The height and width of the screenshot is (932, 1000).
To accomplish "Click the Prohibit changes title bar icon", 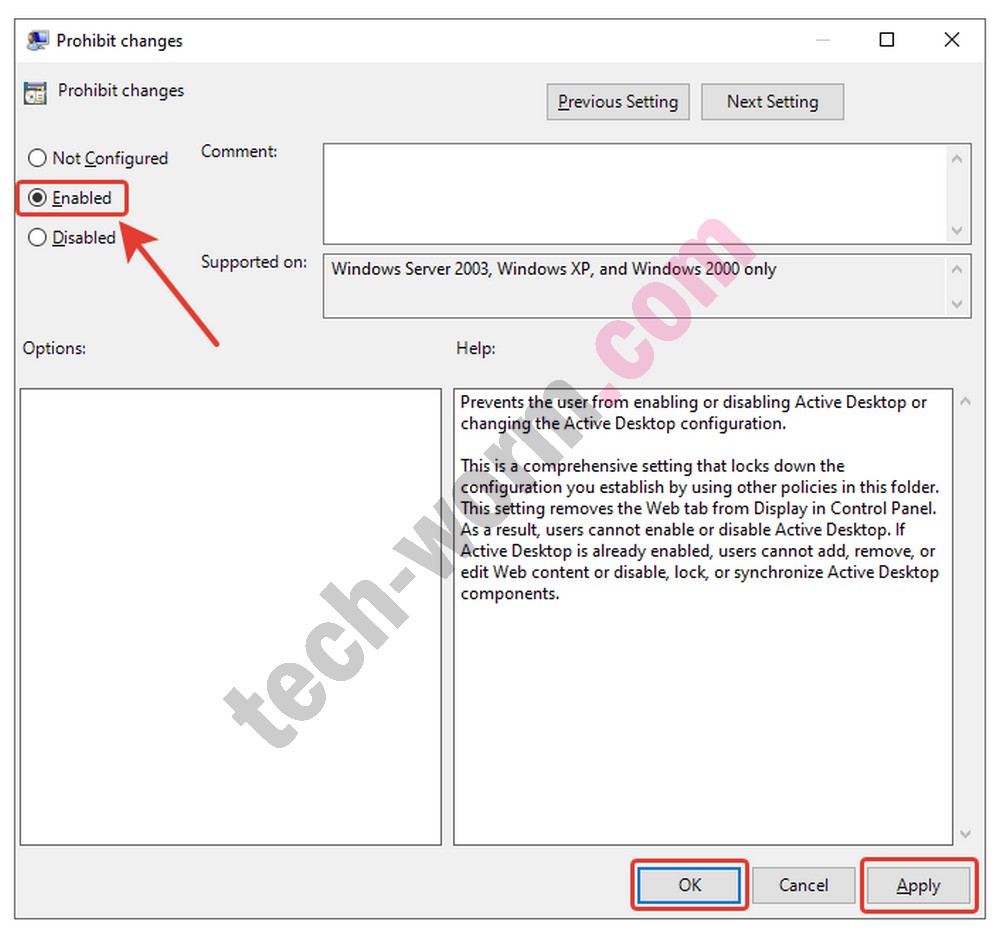I will 37,41.
